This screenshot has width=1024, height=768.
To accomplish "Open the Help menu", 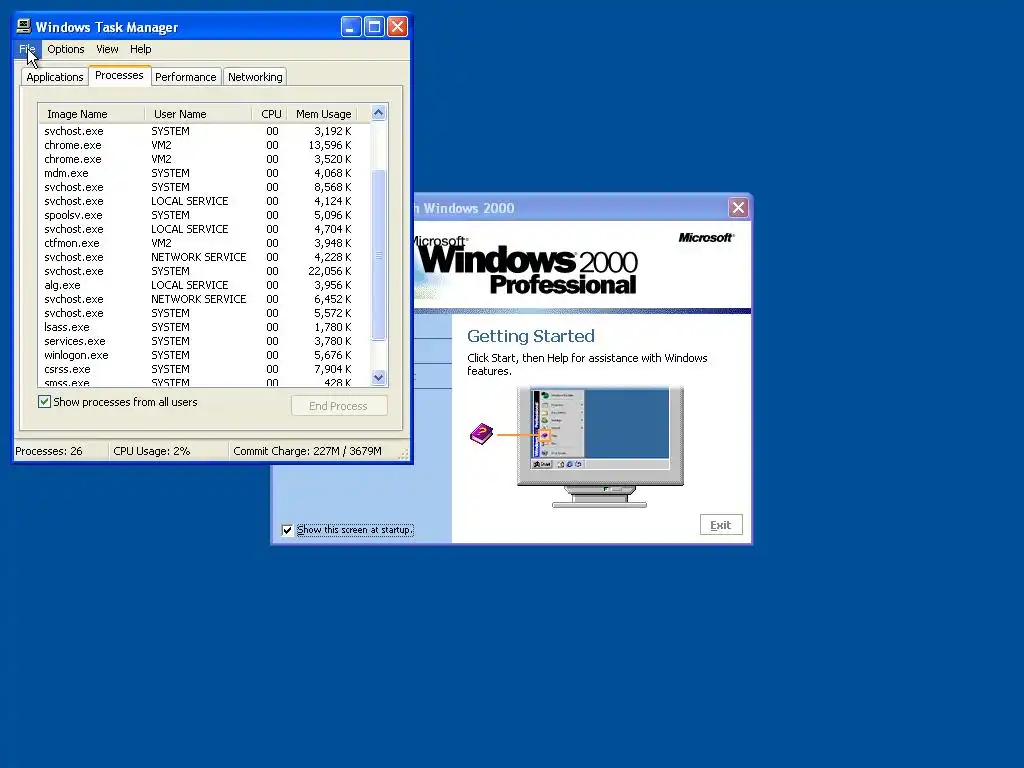I will (140, 49).
